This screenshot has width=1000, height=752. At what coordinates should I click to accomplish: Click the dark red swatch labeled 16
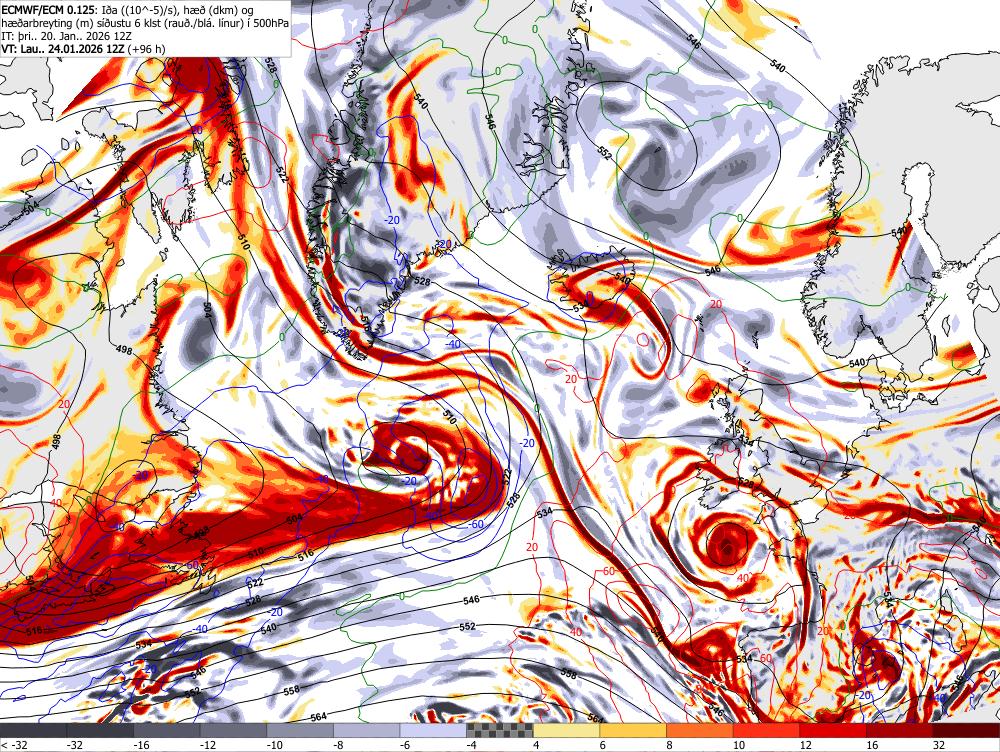[900, 731]
